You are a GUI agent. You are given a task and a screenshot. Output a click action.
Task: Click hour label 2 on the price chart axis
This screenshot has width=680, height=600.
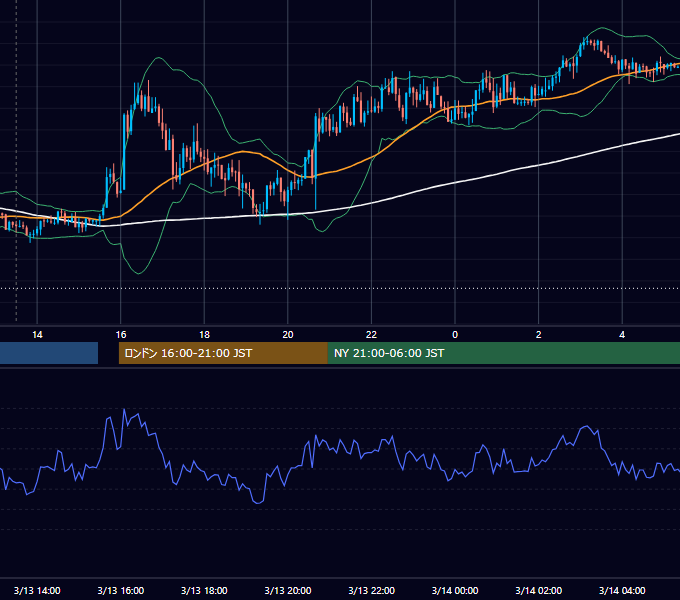(539, 335)
